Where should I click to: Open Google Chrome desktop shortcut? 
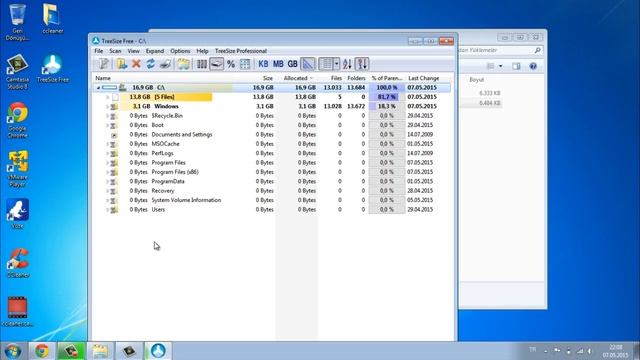(x=18, y=120)
